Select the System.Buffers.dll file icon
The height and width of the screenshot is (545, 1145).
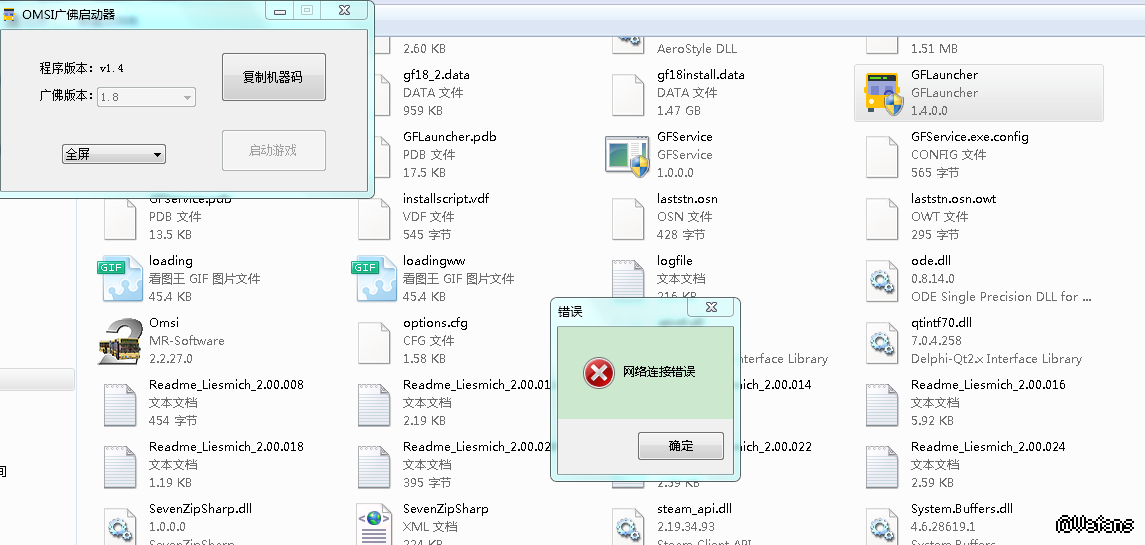pyautogui.click(x=883, y=526)
